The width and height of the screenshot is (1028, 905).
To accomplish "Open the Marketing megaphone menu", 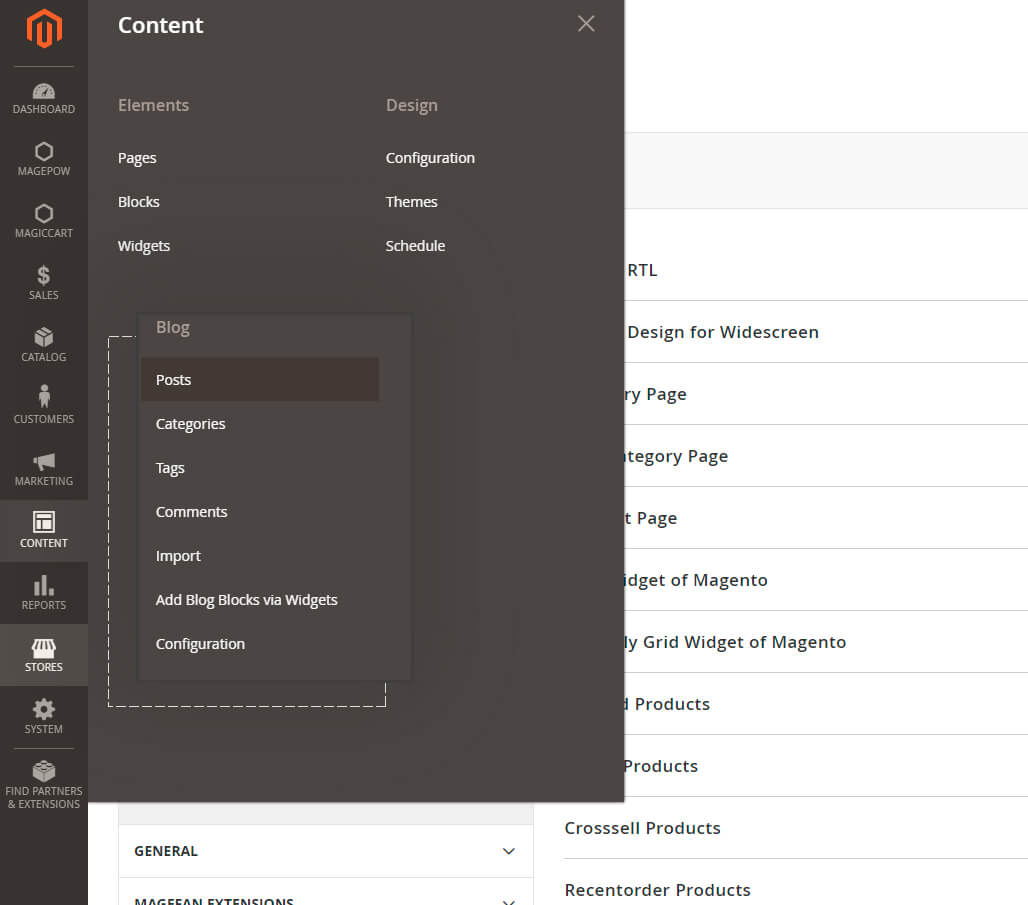I will (x=44, y=469).
